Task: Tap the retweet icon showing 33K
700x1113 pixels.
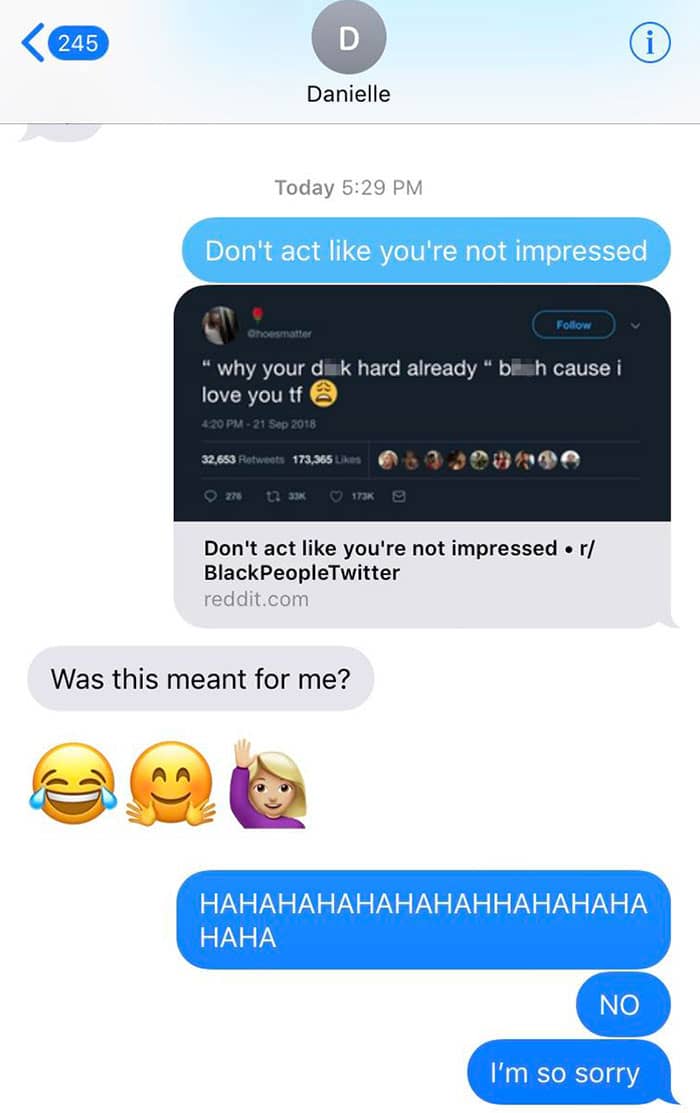Action: [x=273, y=496]
